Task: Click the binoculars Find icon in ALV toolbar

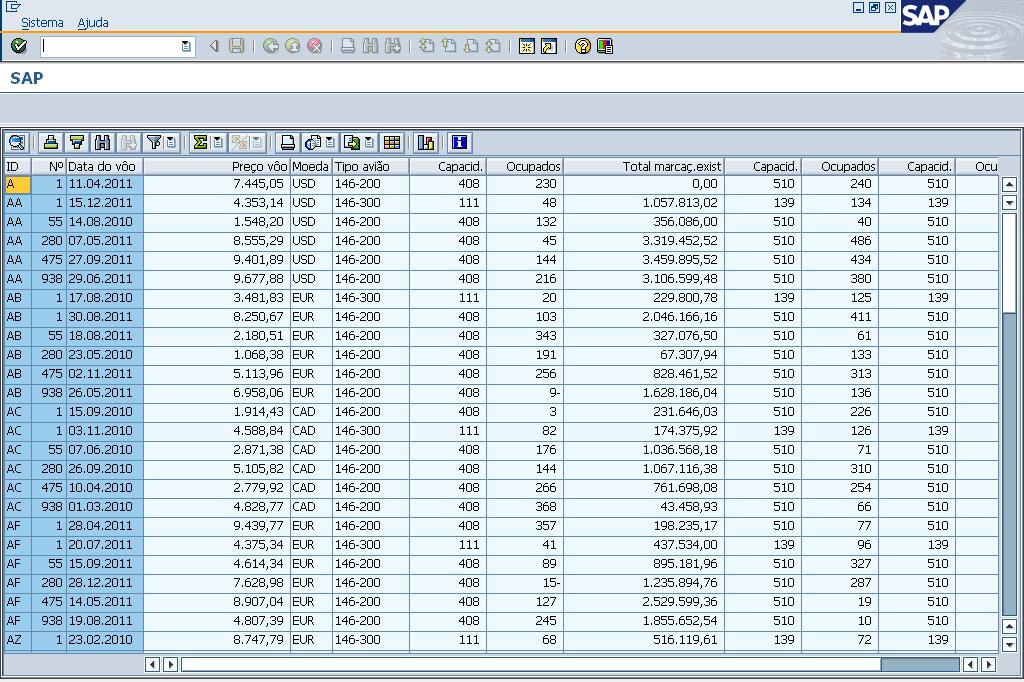Action: click(102, 143)
